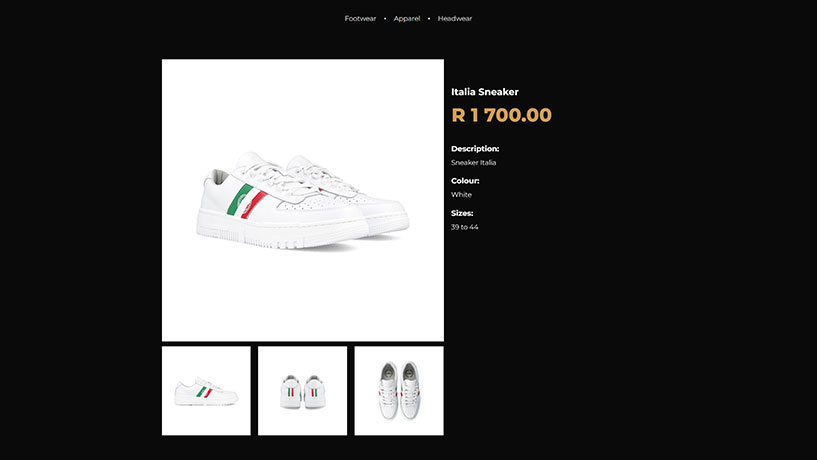Click the dot separator between Footwear and Apparel

point(385,18)
